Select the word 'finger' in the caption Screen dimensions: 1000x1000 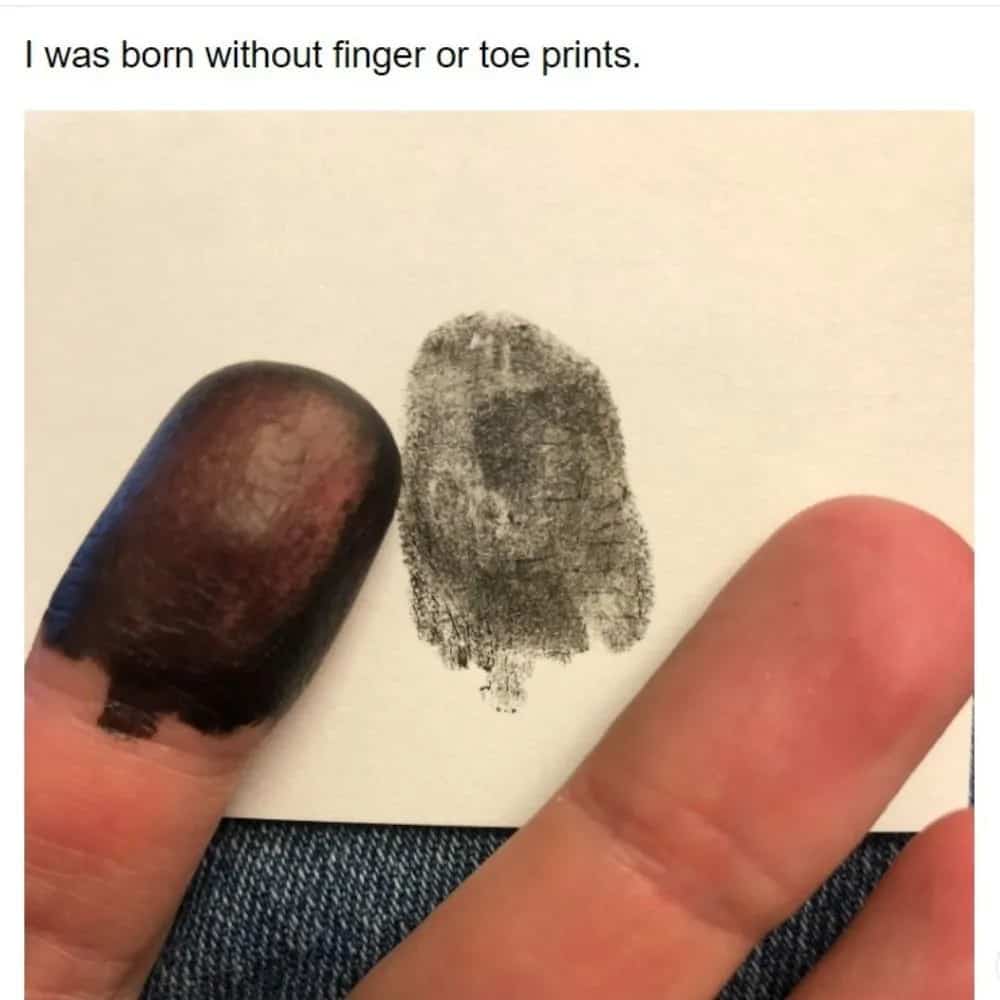[x=378, y=57]
